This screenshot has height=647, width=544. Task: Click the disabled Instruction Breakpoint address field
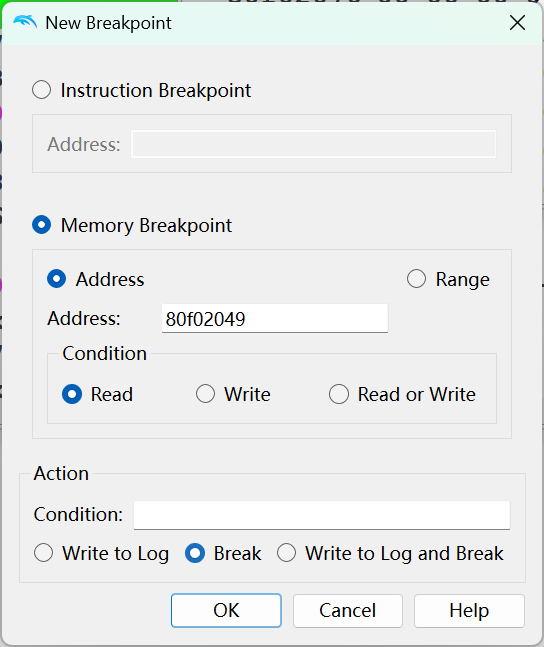(x=314, y=144)
